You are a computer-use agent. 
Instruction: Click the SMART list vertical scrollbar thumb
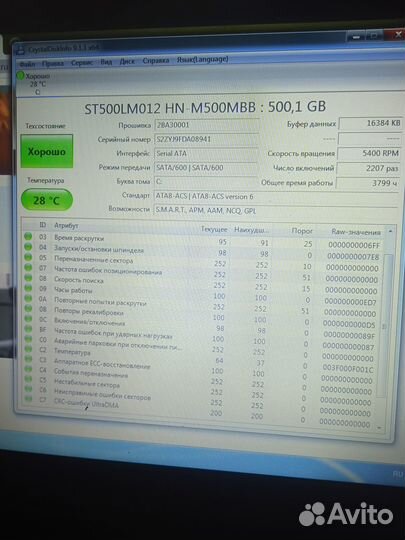[x=385, y=326]
